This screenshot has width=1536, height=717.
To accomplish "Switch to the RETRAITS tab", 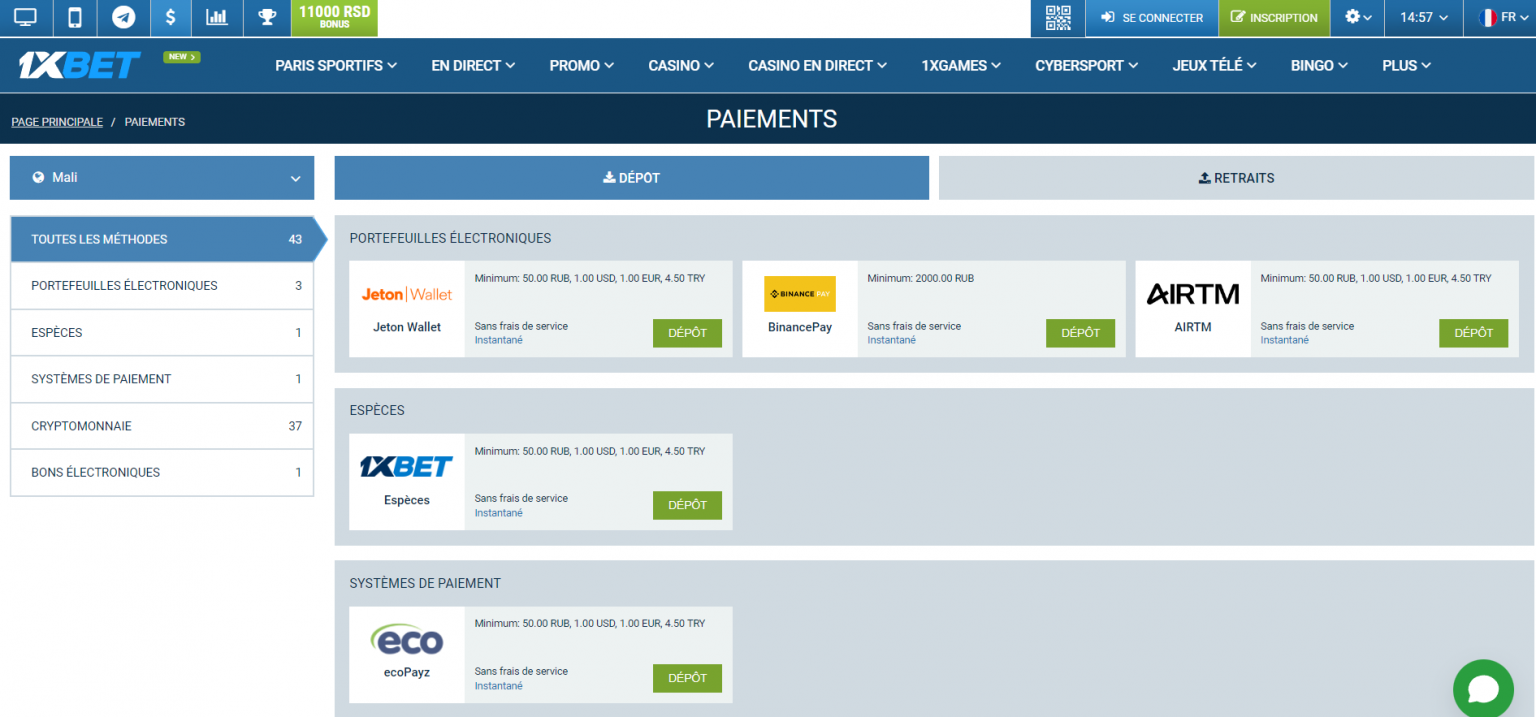I will (1236, 177).
